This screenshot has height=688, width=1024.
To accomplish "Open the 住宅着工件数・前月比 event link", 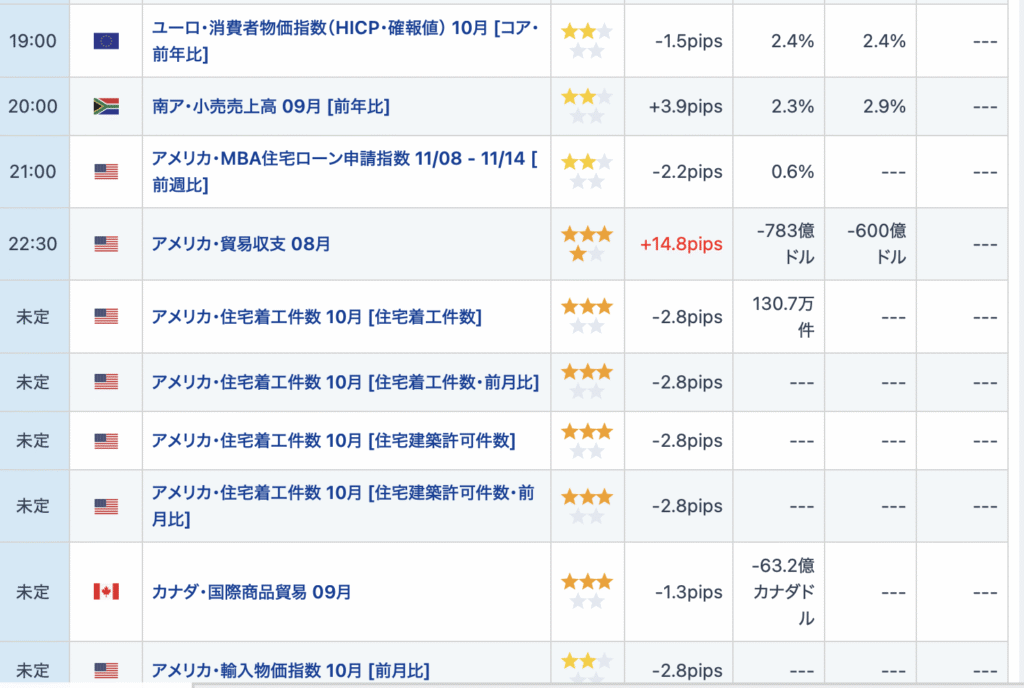I will 345,382.
